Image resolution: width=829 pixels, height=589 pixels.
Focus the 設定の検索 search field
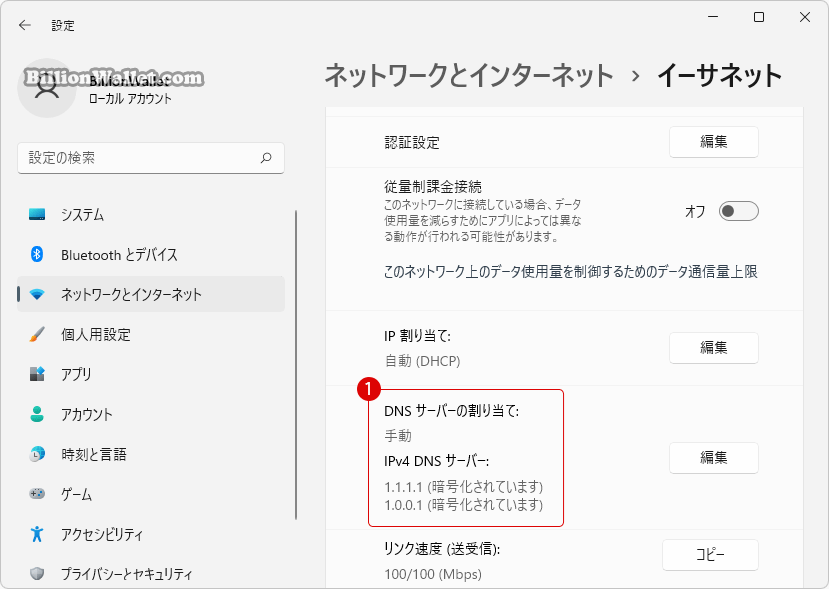point(151,158)
